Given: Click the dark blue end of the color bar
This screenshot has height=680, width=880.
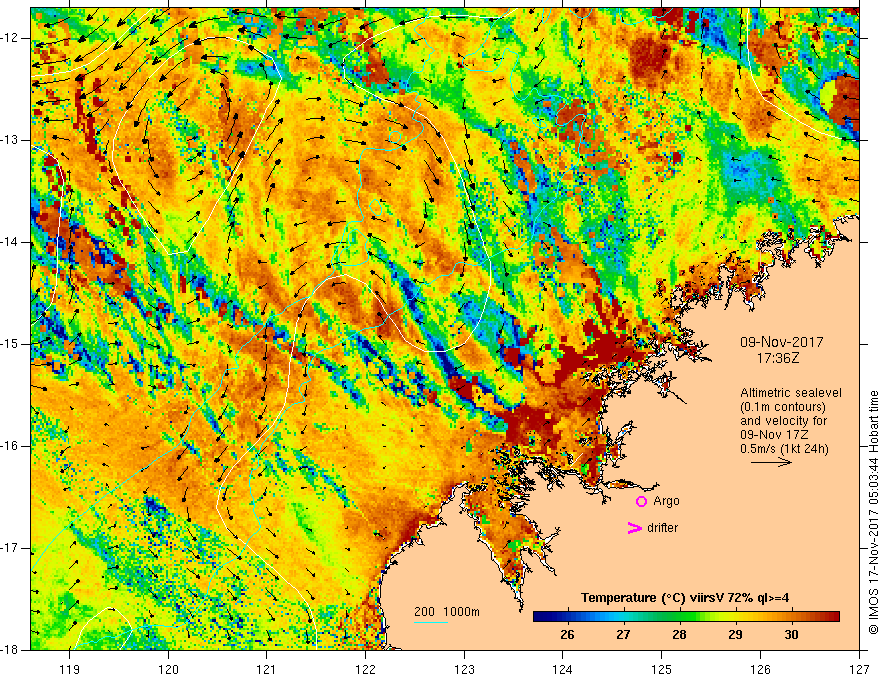Looking at the screenshot, I should [x=540, y=617].
